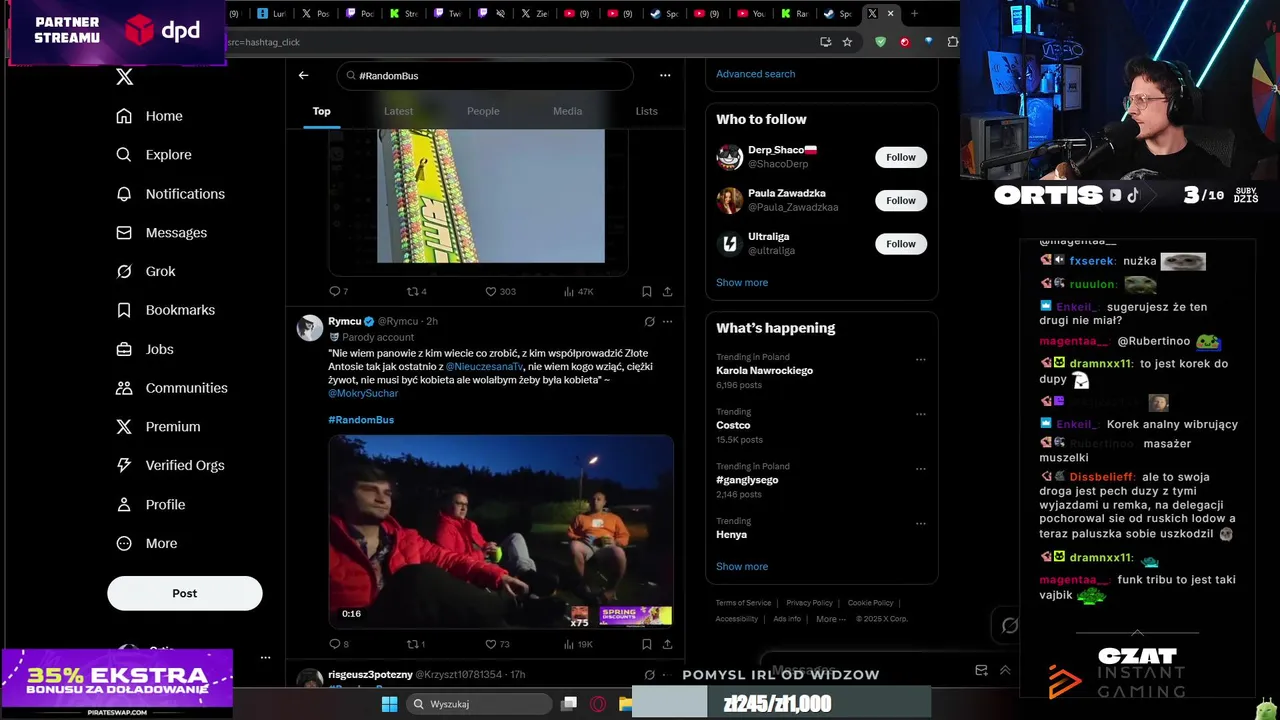Open Henya trend options
1280x720 pixels.
[921, 524]
